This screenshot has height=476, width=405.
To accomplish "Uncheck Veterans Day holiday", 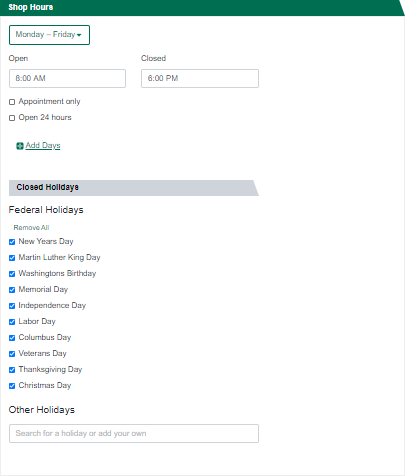I will click(x=12, y=354).
